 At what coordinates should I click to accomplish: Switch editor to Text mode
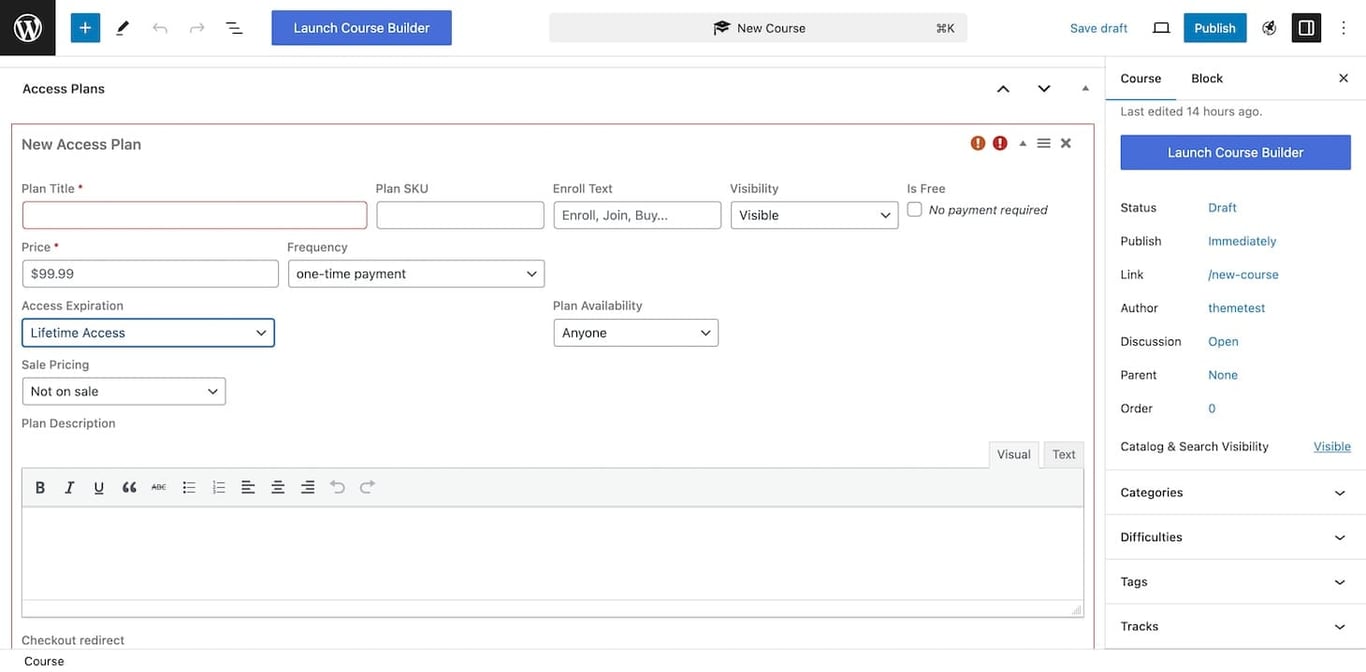[x=1063, y=454]
